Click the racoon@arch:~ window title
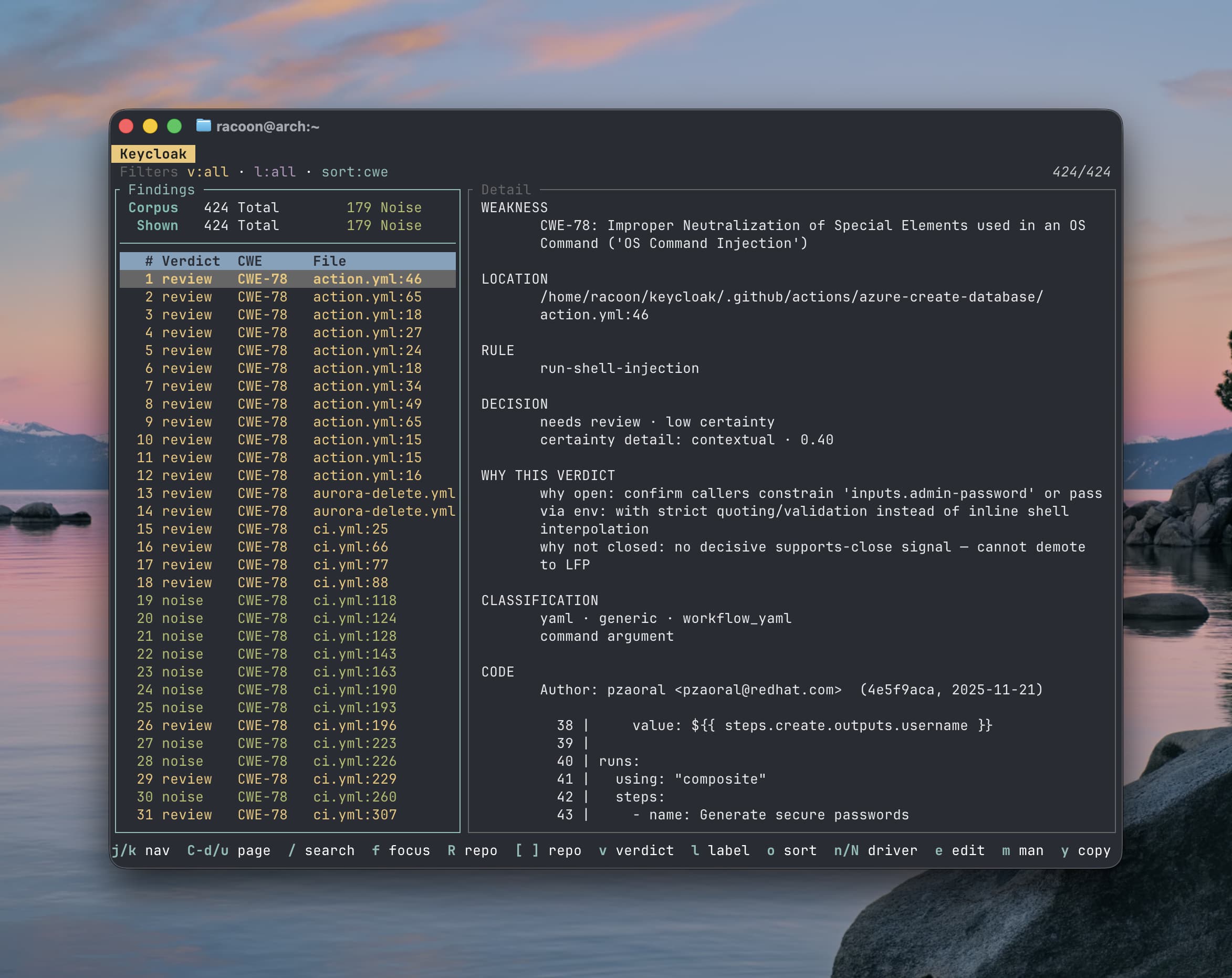Screen dimensions: 1232x978 (x=267, y=127)
